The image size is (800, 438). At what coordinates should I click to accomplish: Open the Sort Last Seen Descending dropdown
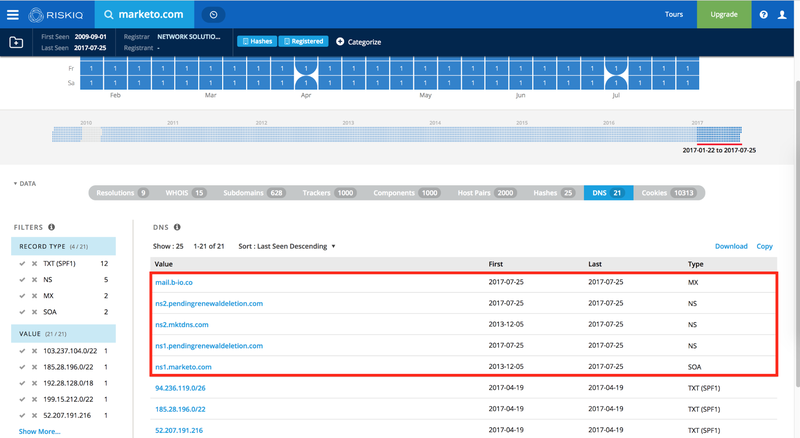pos(287,246)
